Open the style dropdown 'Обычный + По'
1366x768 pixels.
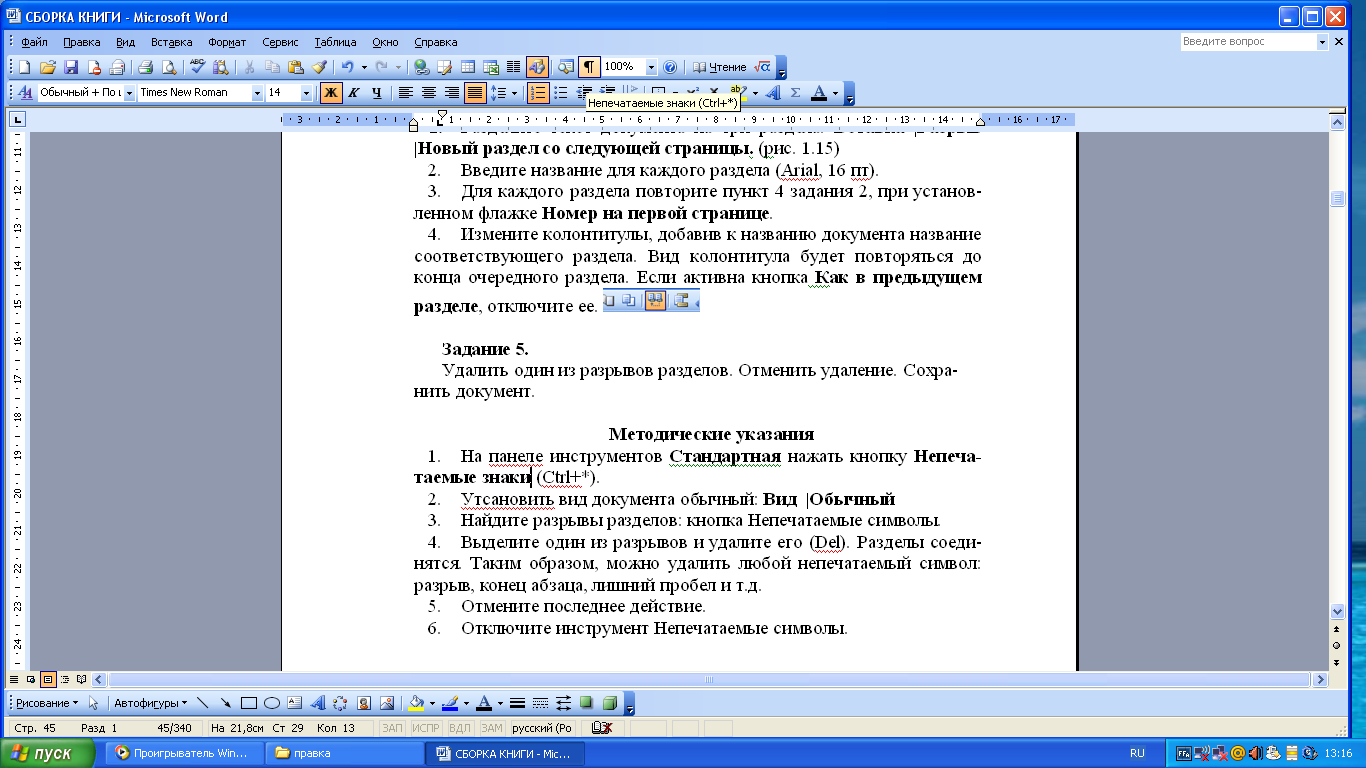coord(129,93)
